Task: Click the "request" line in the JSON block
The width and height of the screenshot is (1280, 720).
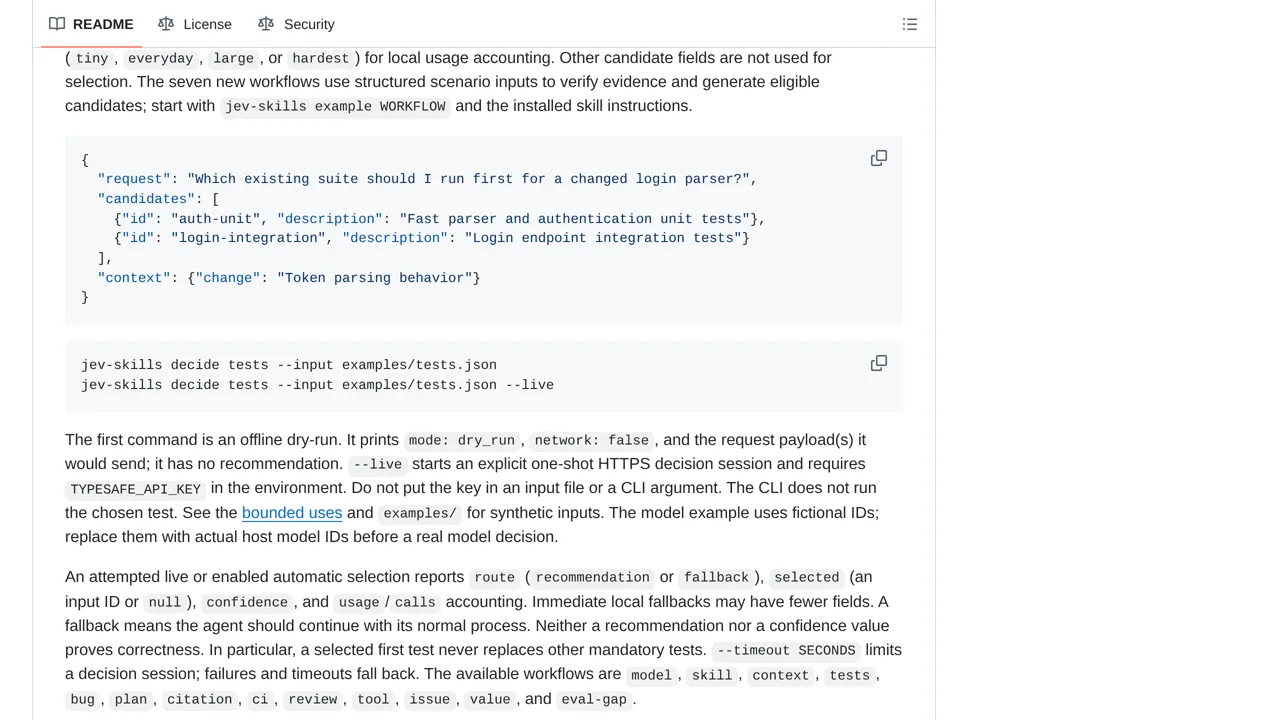Action: click(428, 179)
